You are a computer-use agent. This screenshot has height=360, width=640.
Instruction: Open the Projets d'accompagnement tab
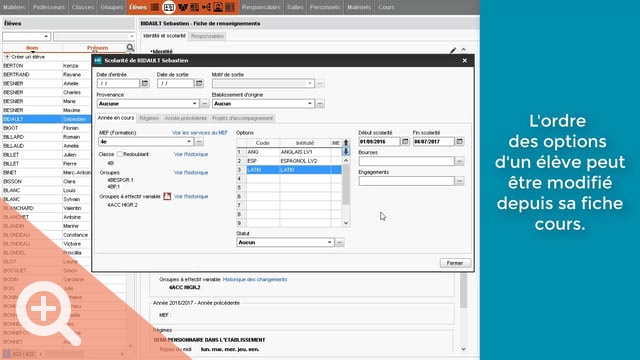(x=242, y=118)
